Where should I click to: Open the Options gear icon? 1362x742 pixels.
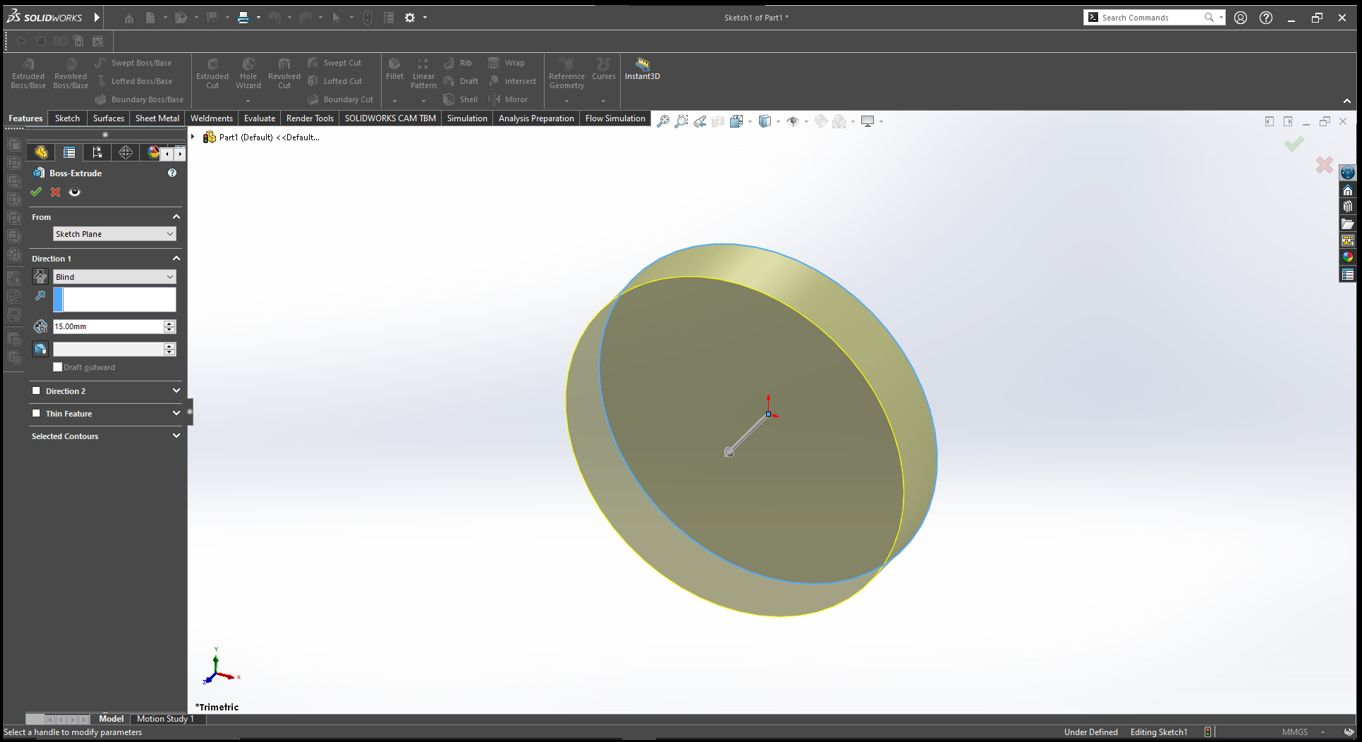click(409, 17)
